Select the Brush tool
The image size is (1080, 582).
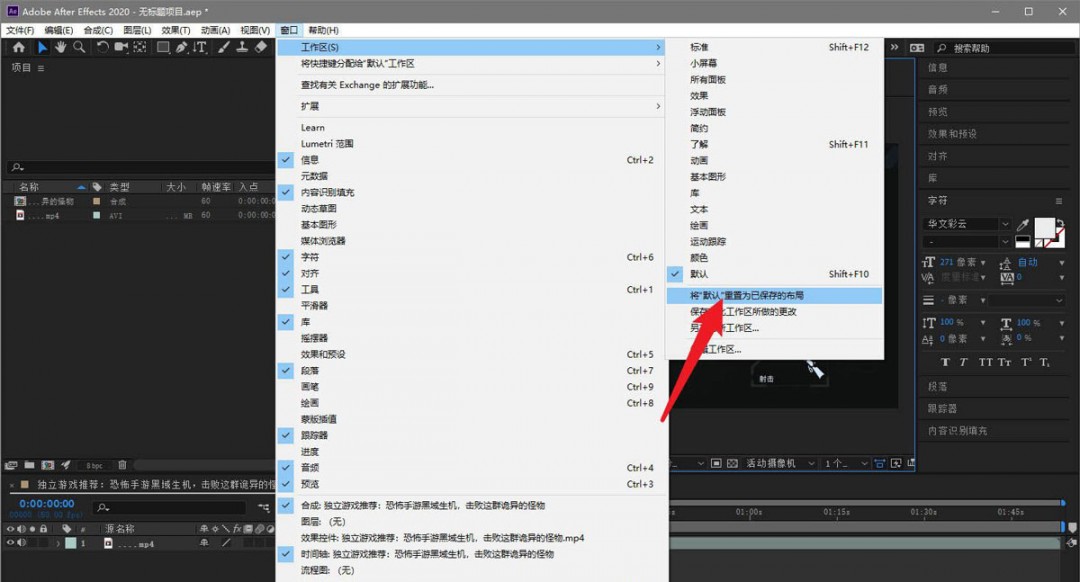224,47
